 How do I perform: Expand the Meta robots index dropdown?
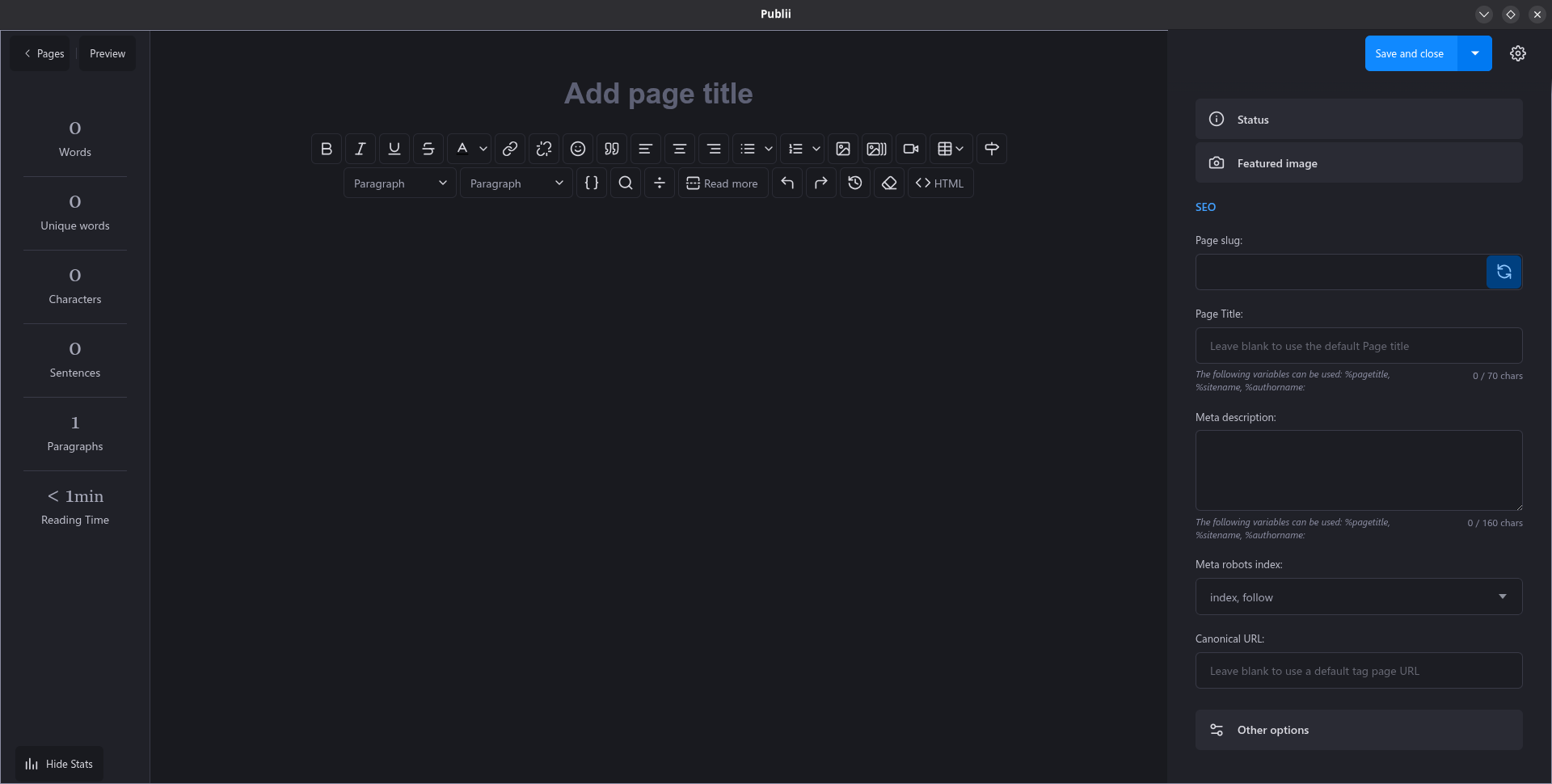1358,596
